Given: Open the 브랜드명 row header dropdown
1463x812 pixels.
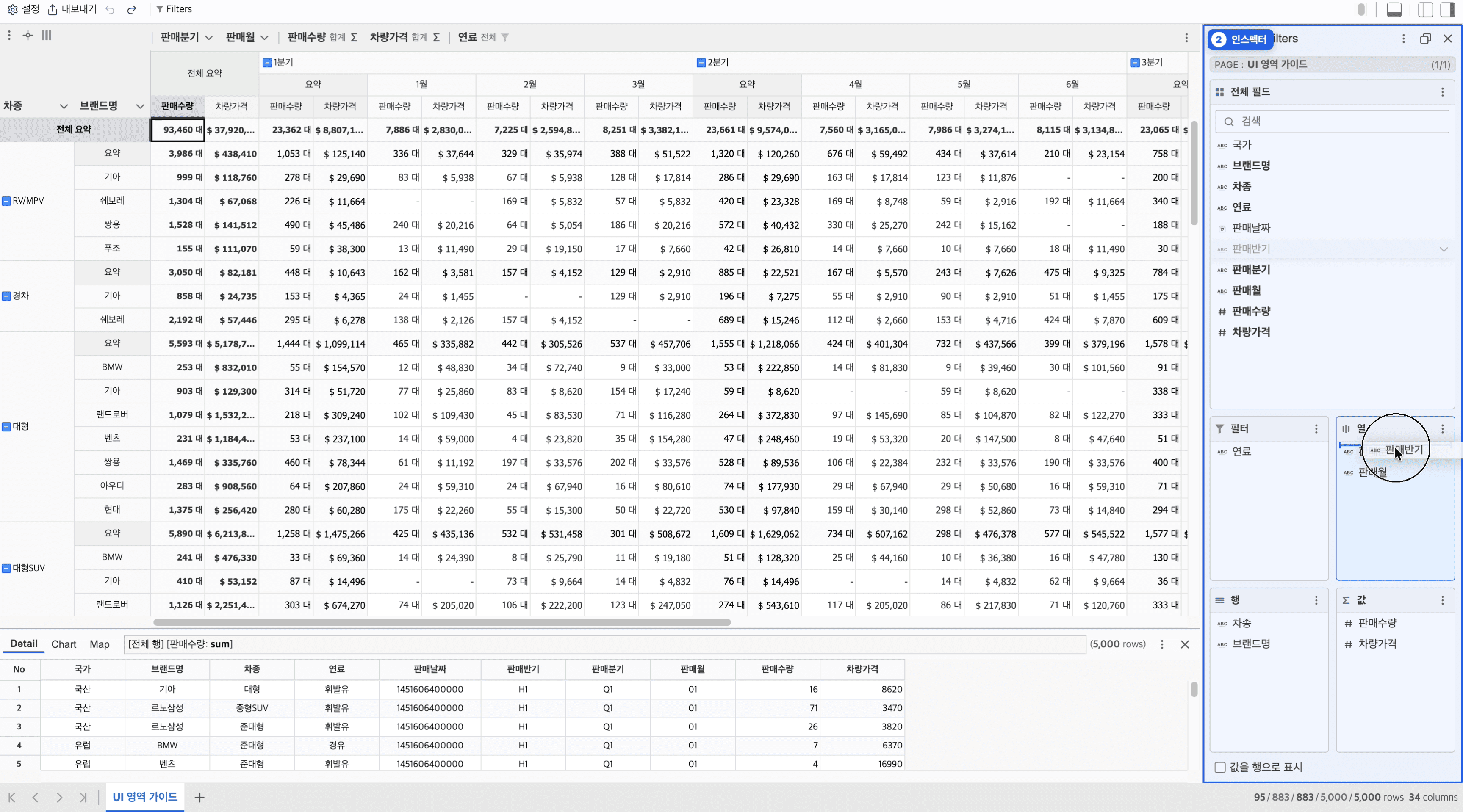Looking at the screenshot, I should [140, 106].
